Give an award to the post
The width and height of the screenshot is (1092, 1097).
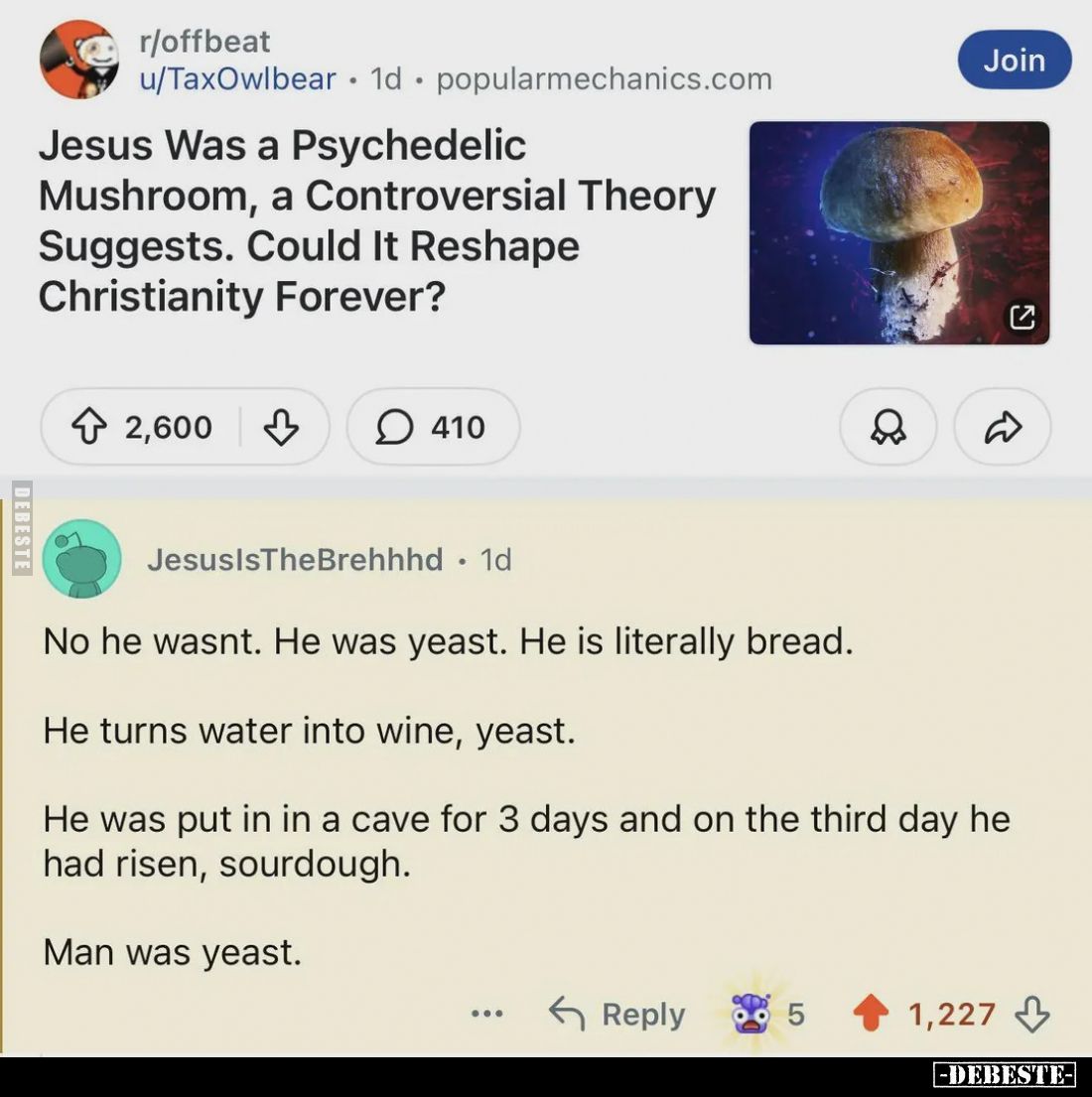887,428
